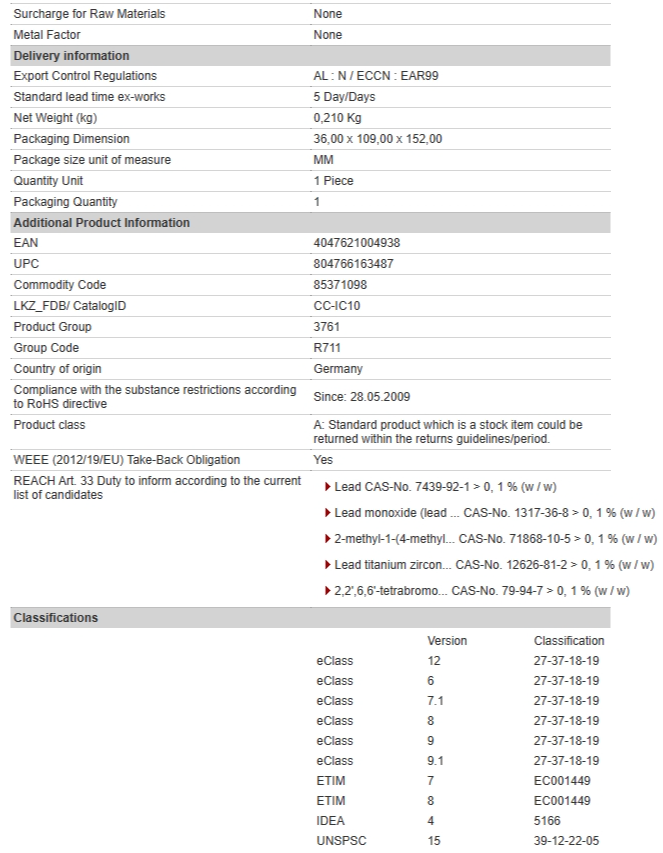Select Product Group value 3761
This screenshot has width=663, height=853.
point(326,327)
